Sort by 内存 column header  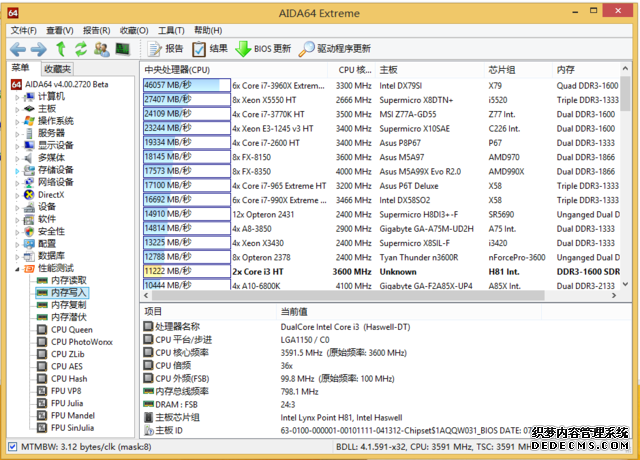click(x=587, y=70)
